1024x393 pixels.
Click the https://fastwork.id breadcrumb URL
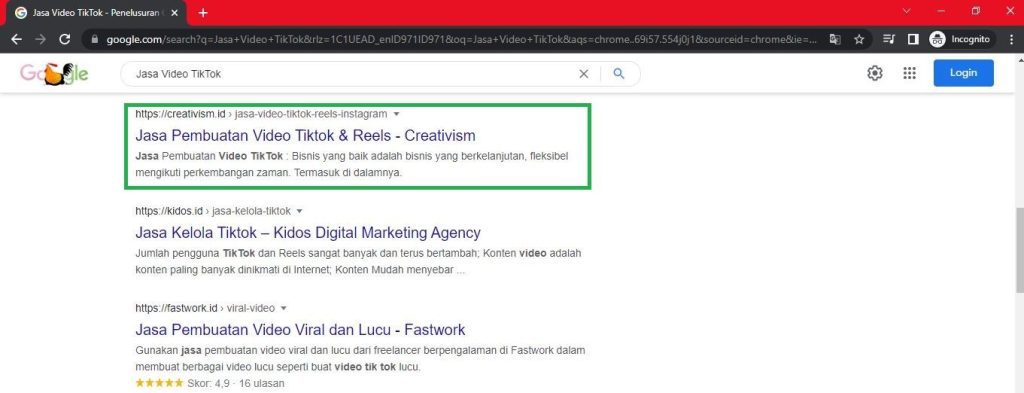pyautogui.click(x=176, y=308)
